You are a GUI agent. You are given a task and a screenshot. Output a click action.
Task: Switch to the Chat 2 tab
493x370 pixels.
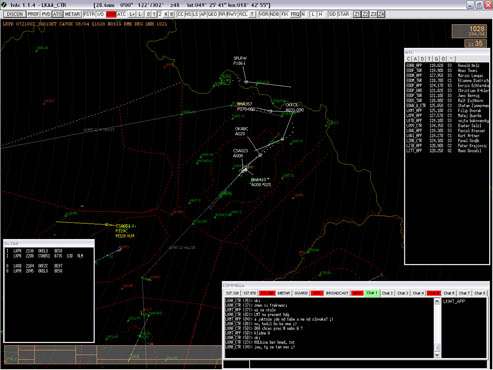(x=387, y=293)
